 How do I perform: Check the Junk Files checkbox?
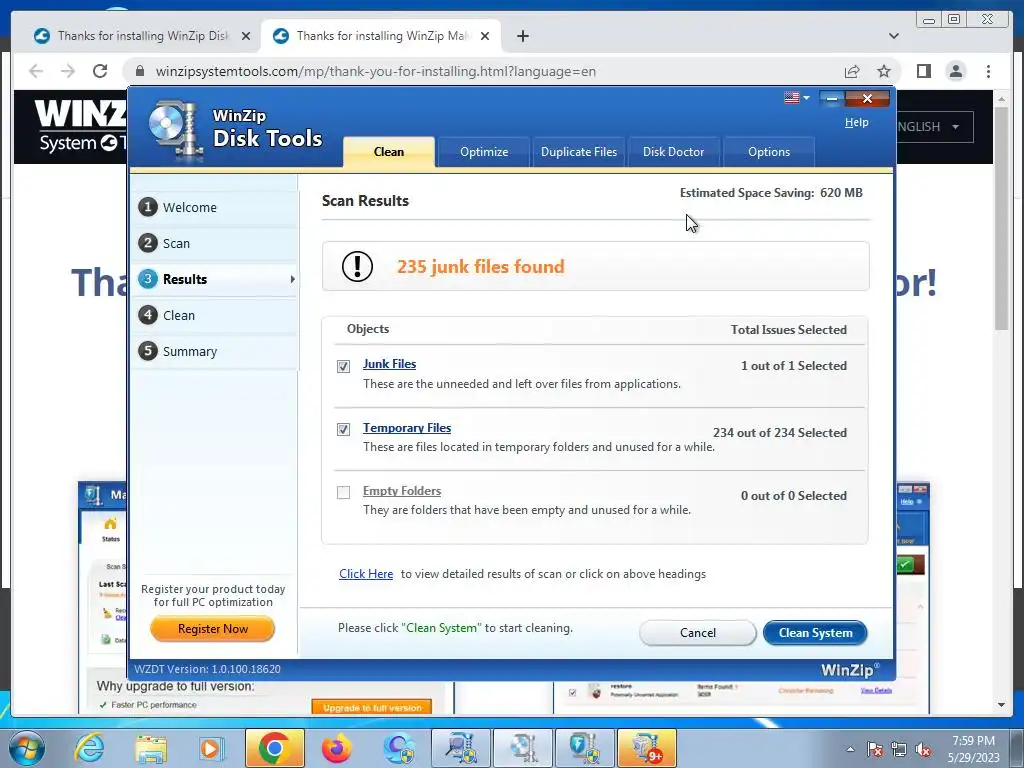pyautogui.click(x=344, y=366)
